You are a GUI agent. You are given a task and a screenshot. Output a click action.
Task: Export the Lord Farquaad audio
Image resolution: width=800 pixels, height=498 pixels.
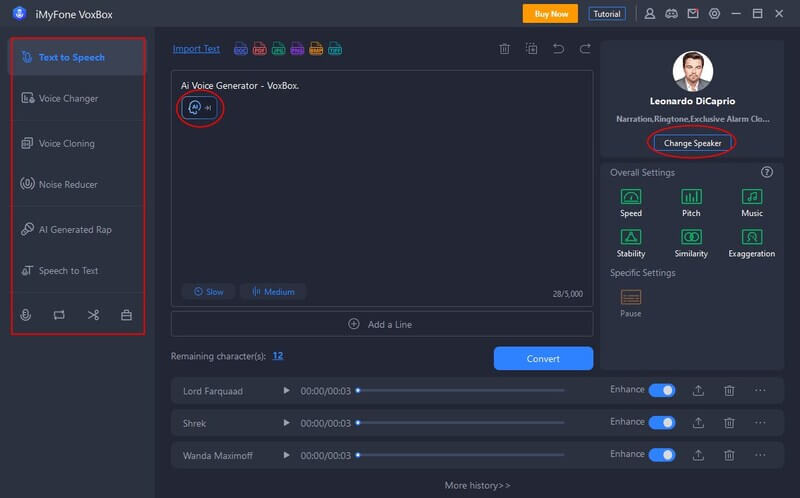pyautogui.click(x=698, y=391)
